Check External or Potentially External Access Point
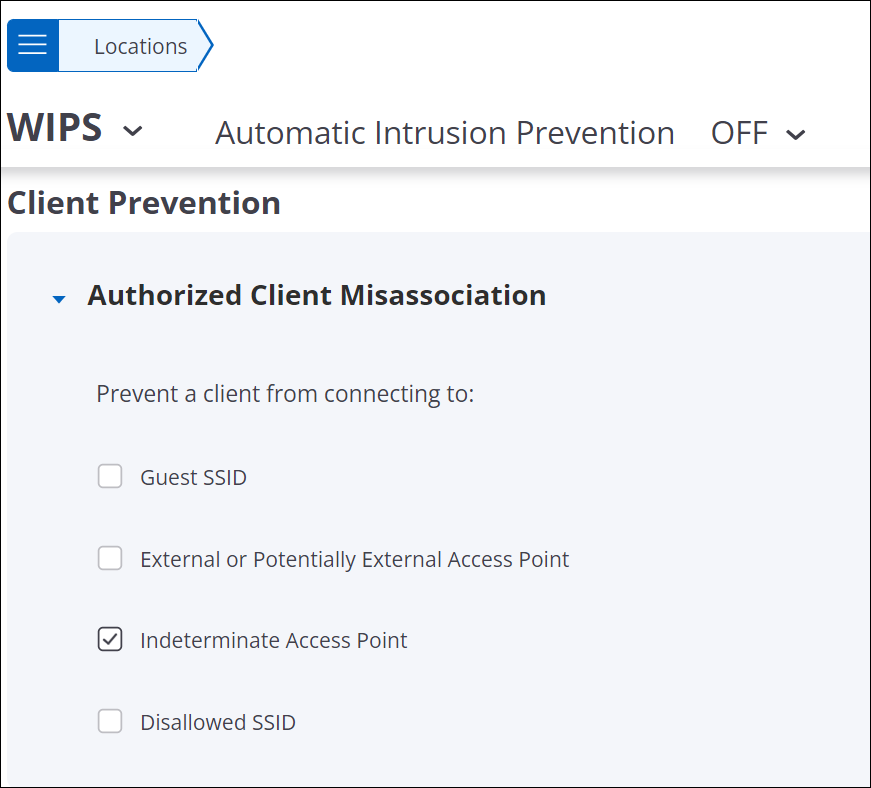871x788 pixels. coord(110,558)
